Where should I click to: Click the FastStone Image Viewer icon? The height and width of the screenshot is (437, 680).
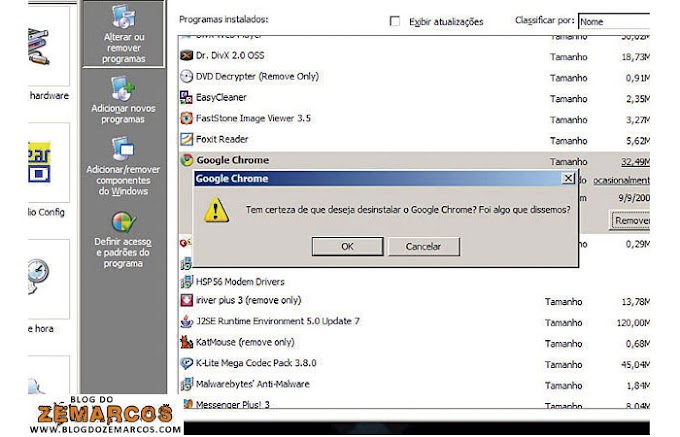[x=186, y=118]
